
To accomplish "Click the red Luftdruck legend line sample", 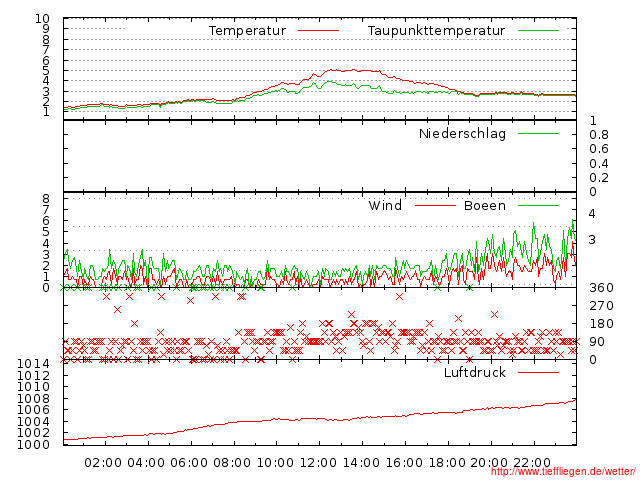I will coord(538,372).
